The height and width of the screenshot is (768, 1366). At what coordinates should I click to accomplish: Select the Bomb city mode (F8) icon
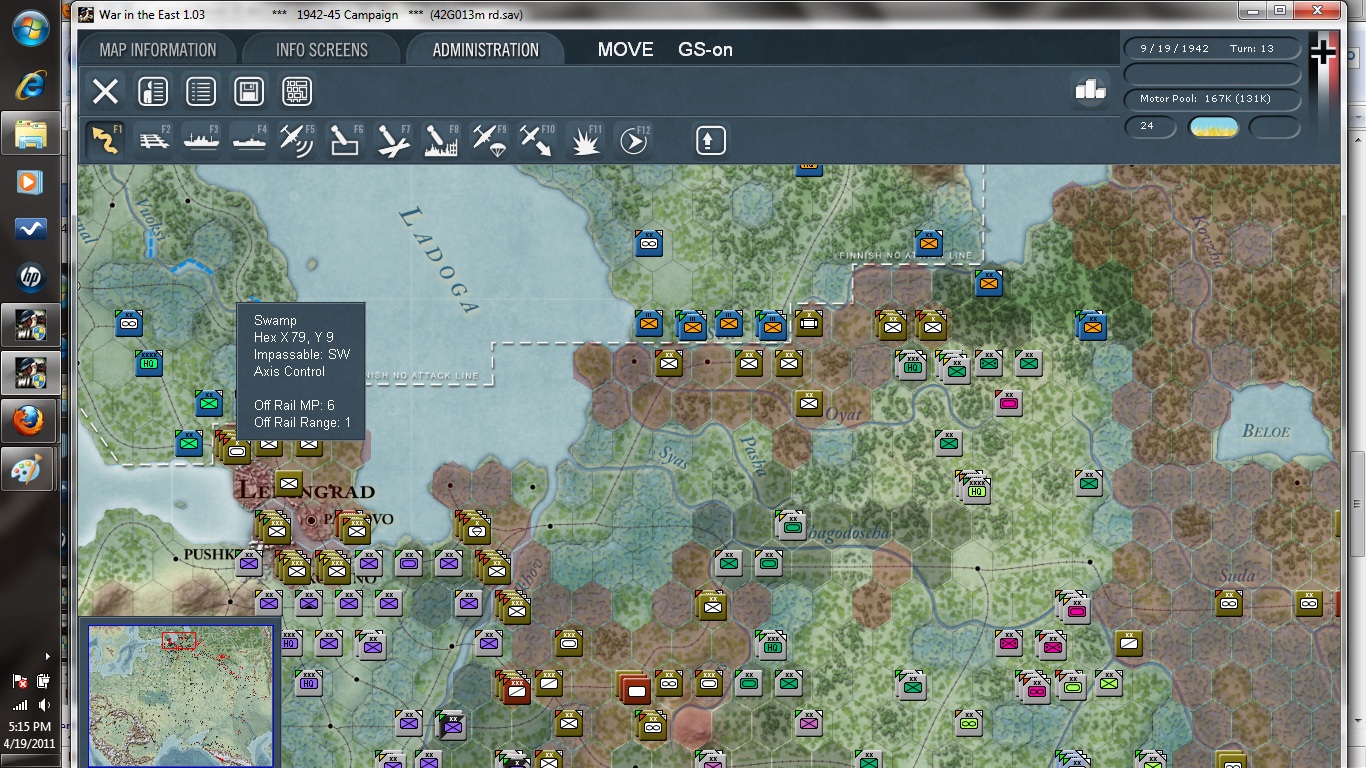tap(441, 140)
